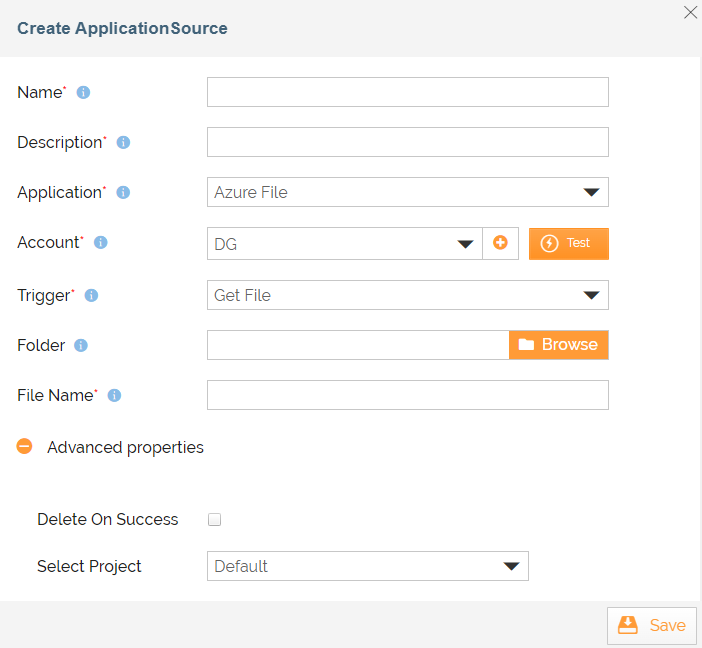Screen dimensions: 702x648
Task: Click the Application field info icon
Action: point(123,193)
